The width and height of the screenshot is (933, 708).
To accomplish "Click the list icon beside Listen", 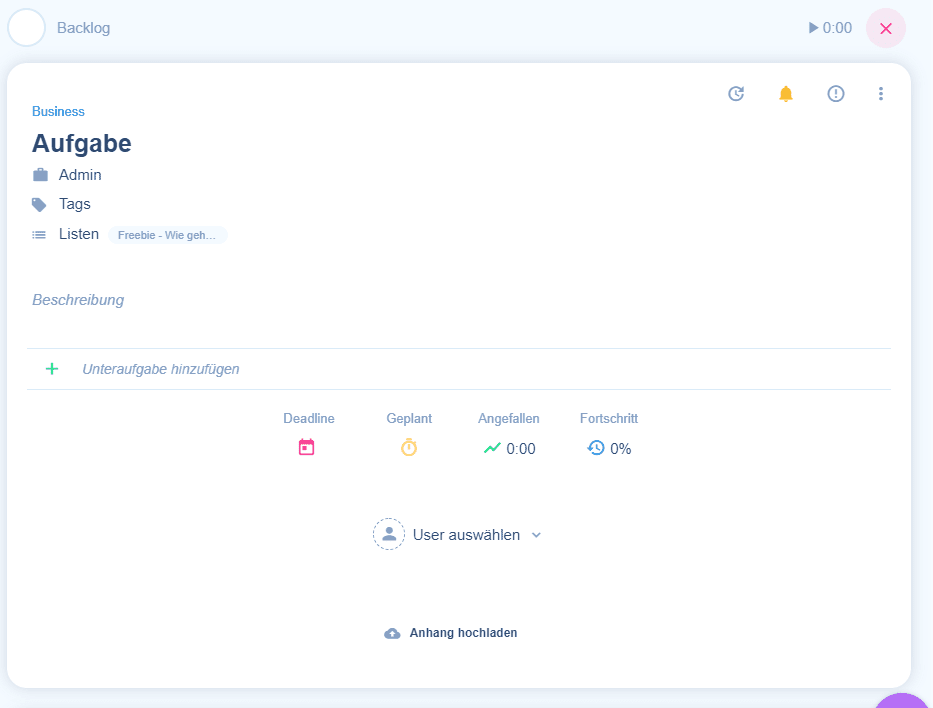I will pyautogui.click(x=39, y=235).
